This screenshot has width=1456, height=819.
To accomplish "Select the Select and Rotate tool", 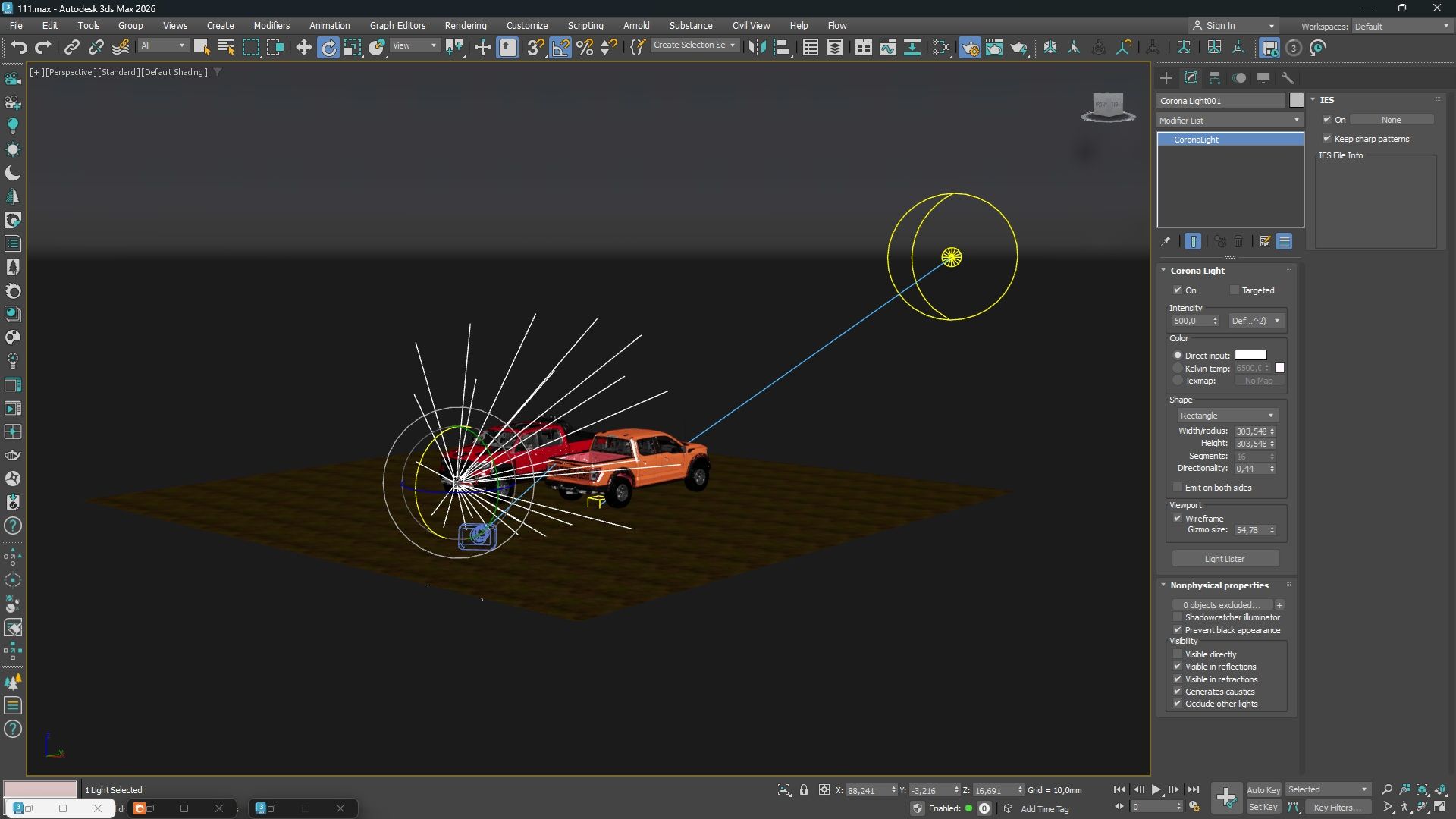I will click(328, 47).
